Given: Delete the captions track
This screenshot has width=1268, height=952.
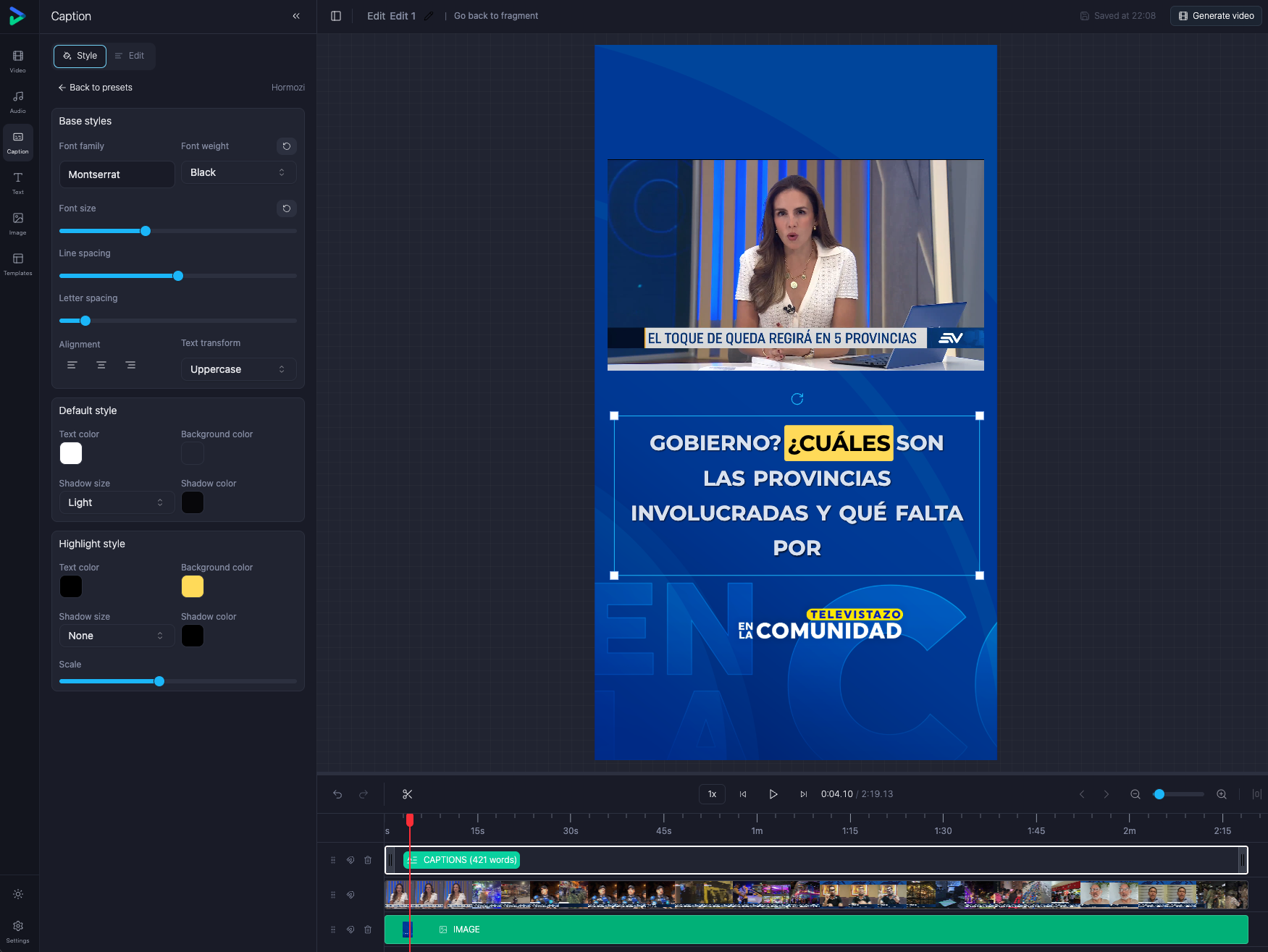Looking at the screenshot, I should pyautogui.click(x=368, y=860).
